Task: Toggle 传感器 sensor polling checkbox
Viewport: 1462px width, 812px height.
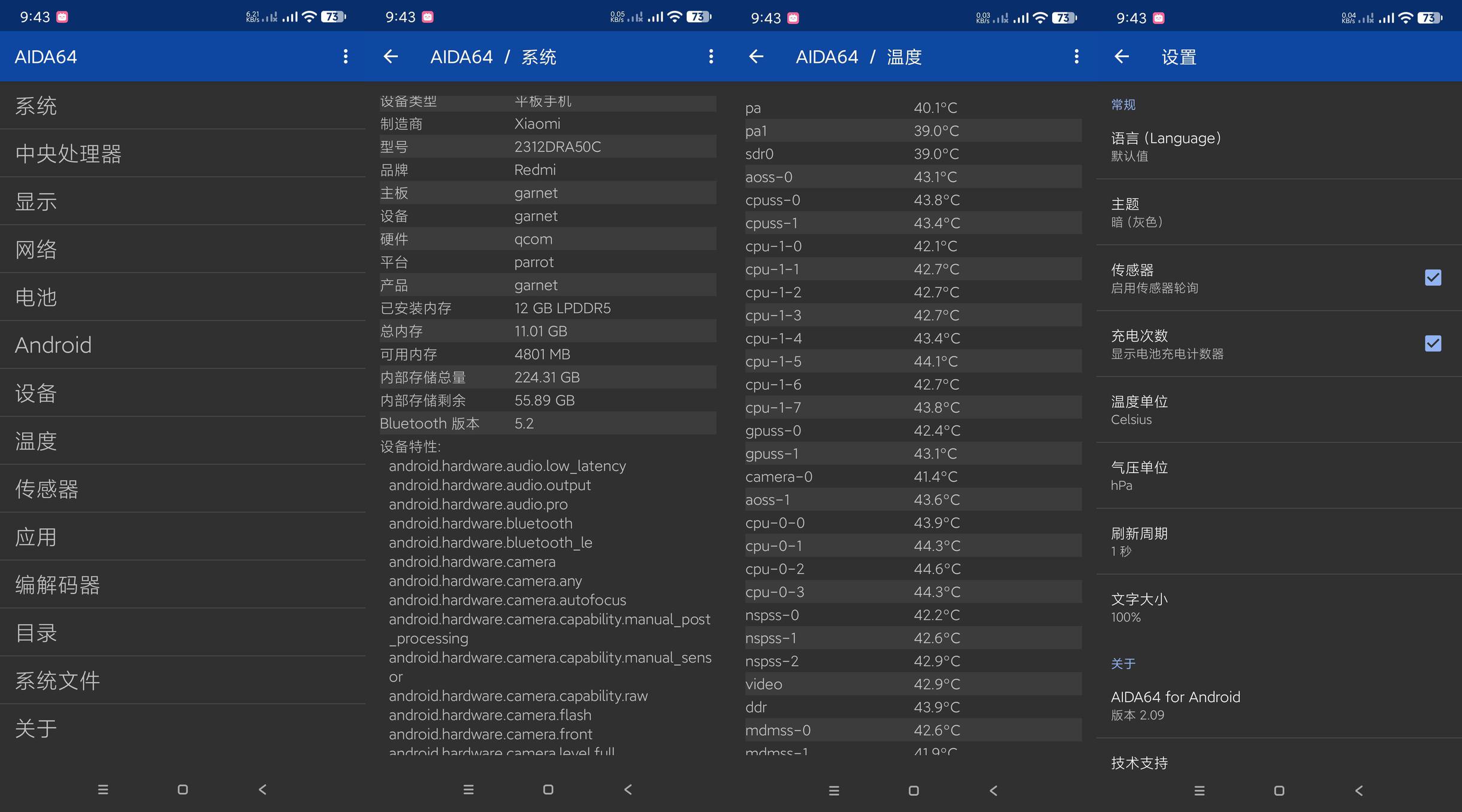Action: point(1433,277)
